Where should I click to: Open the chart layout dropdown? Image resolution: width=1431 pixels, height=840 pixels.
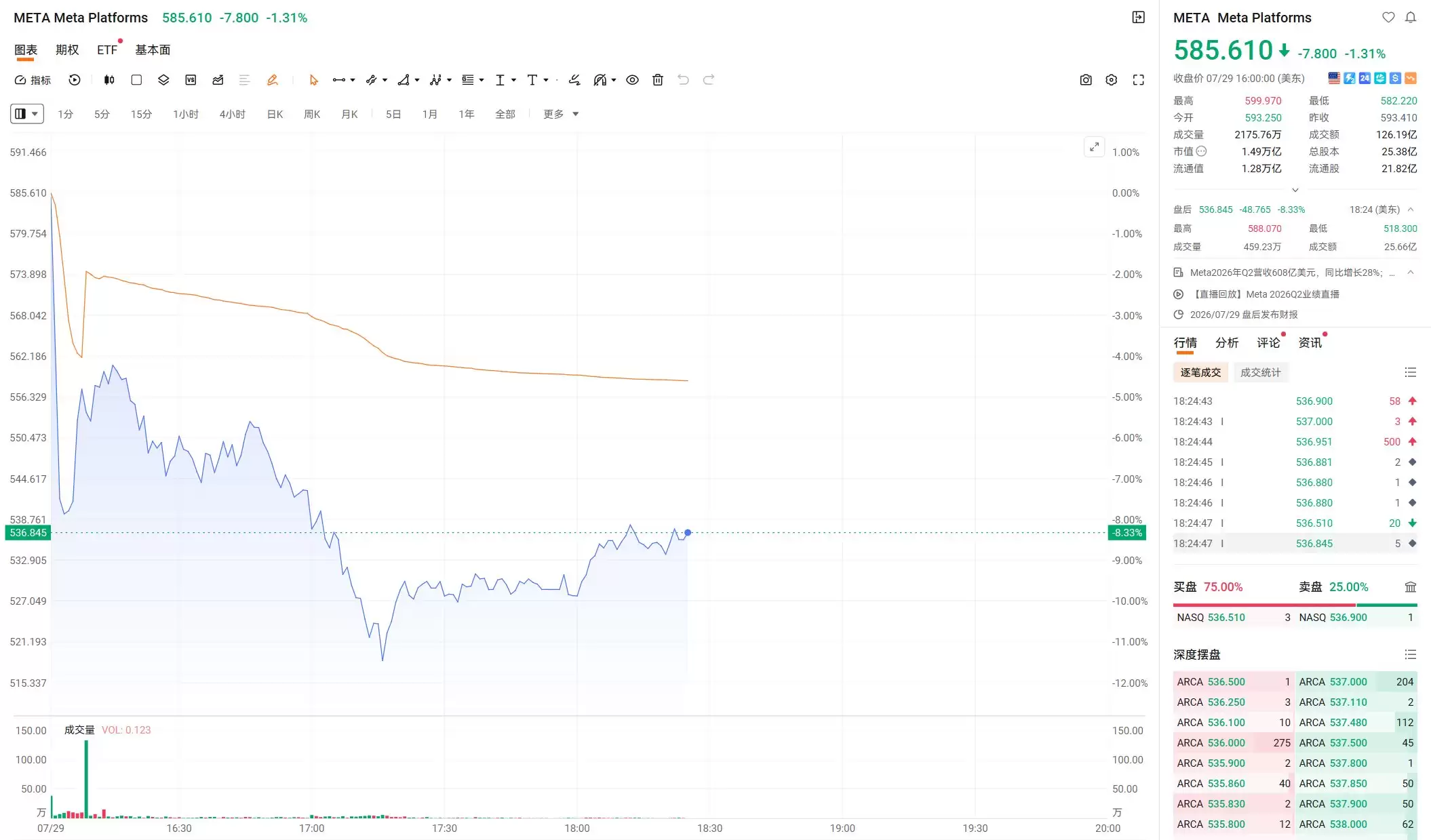coord(27,114)
